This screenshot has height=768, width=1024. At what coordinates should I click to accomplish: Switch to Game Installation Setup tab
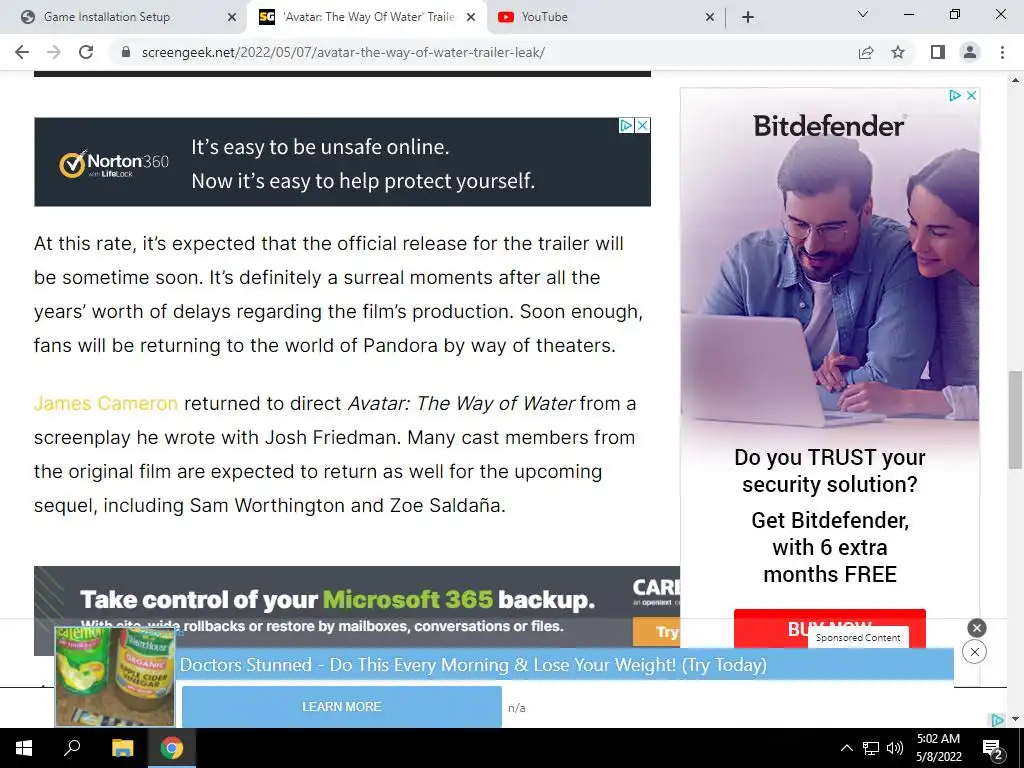tap(106, 17)
